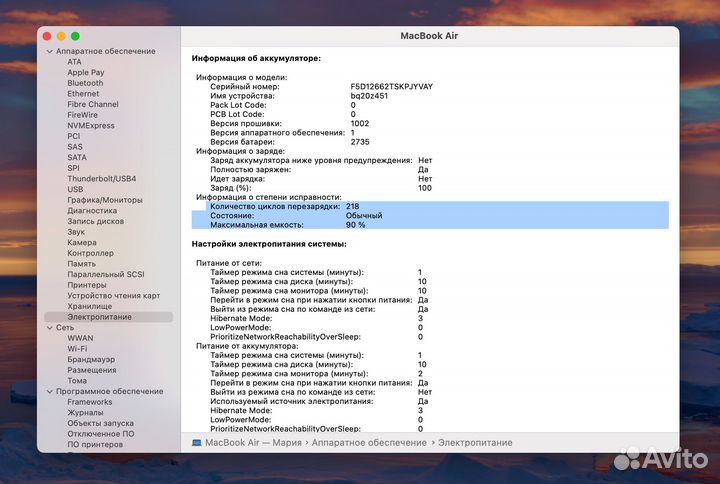720x484 pixels.
Task: Select Frameworks in software section
Action: click(90, 402)
